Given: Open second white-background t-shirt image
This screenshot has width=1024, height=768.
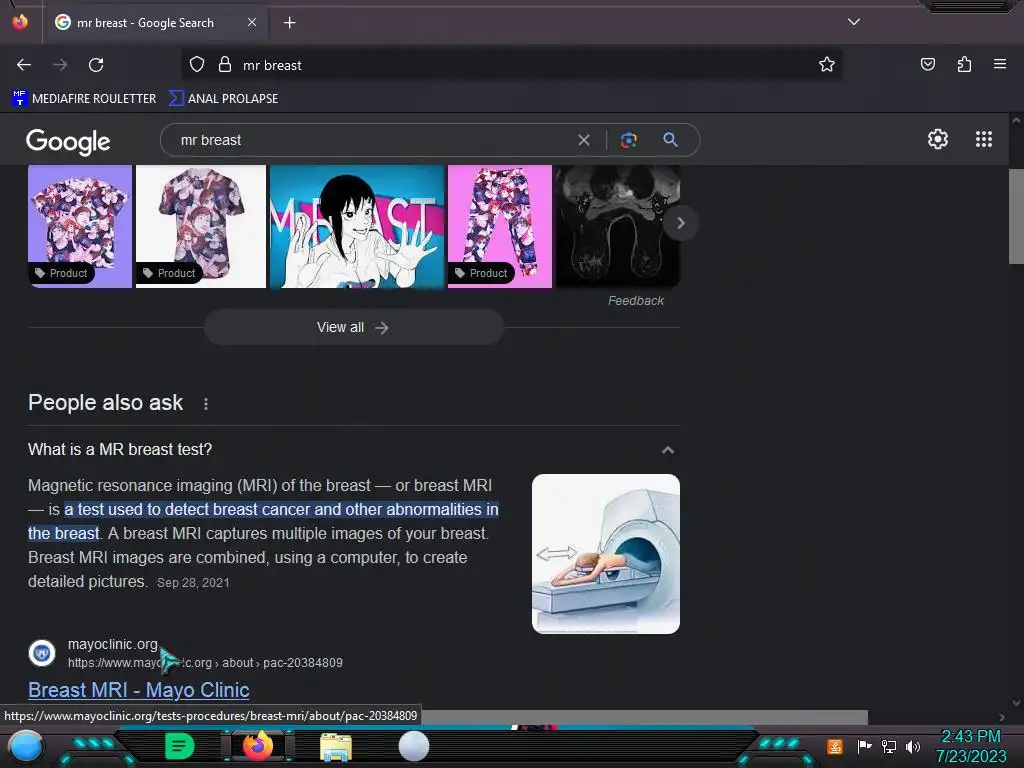Looking at the screenshot, I should (200, 226).
